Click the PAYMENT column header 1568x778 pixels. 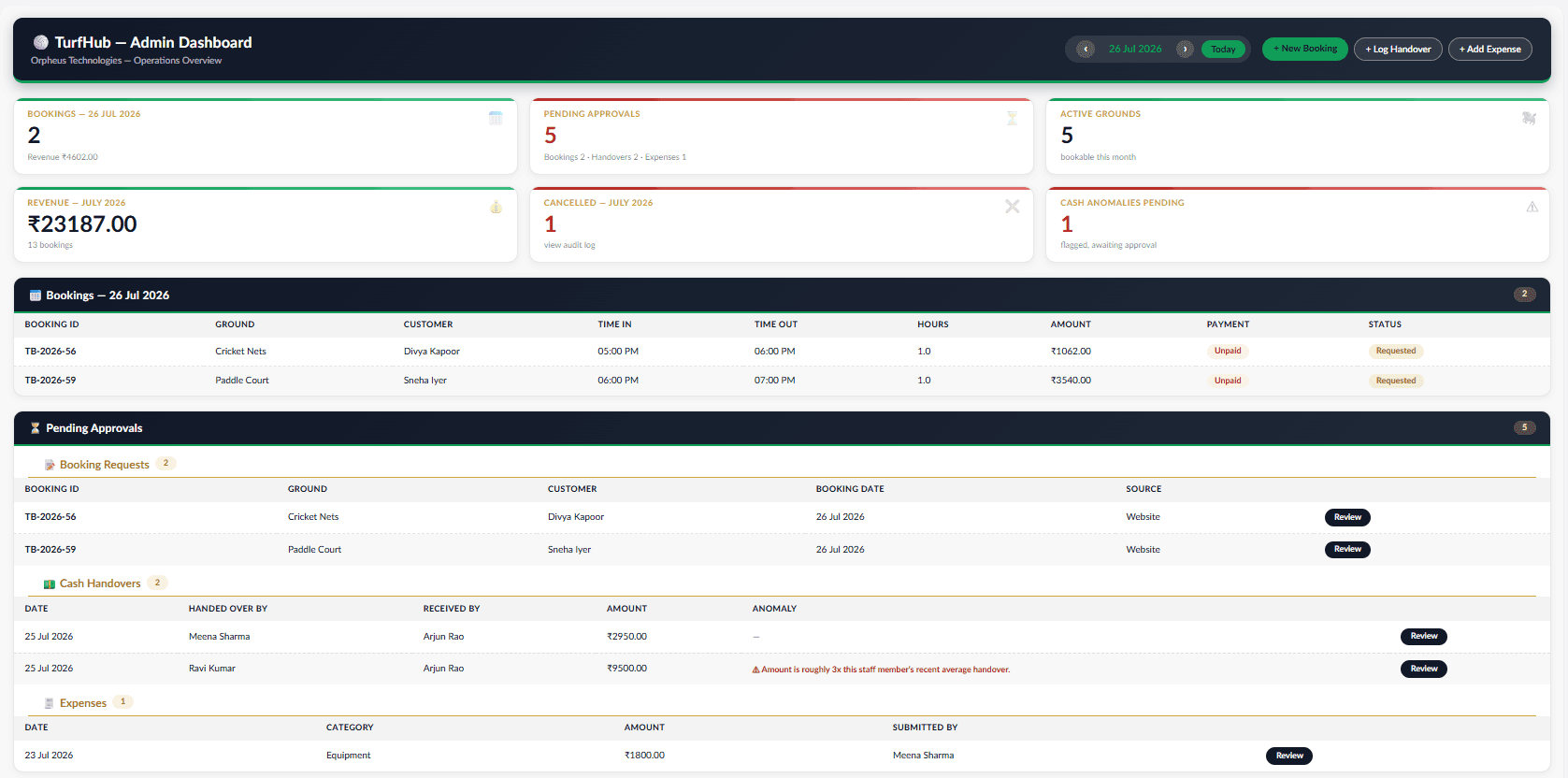tap(1228, 324)
